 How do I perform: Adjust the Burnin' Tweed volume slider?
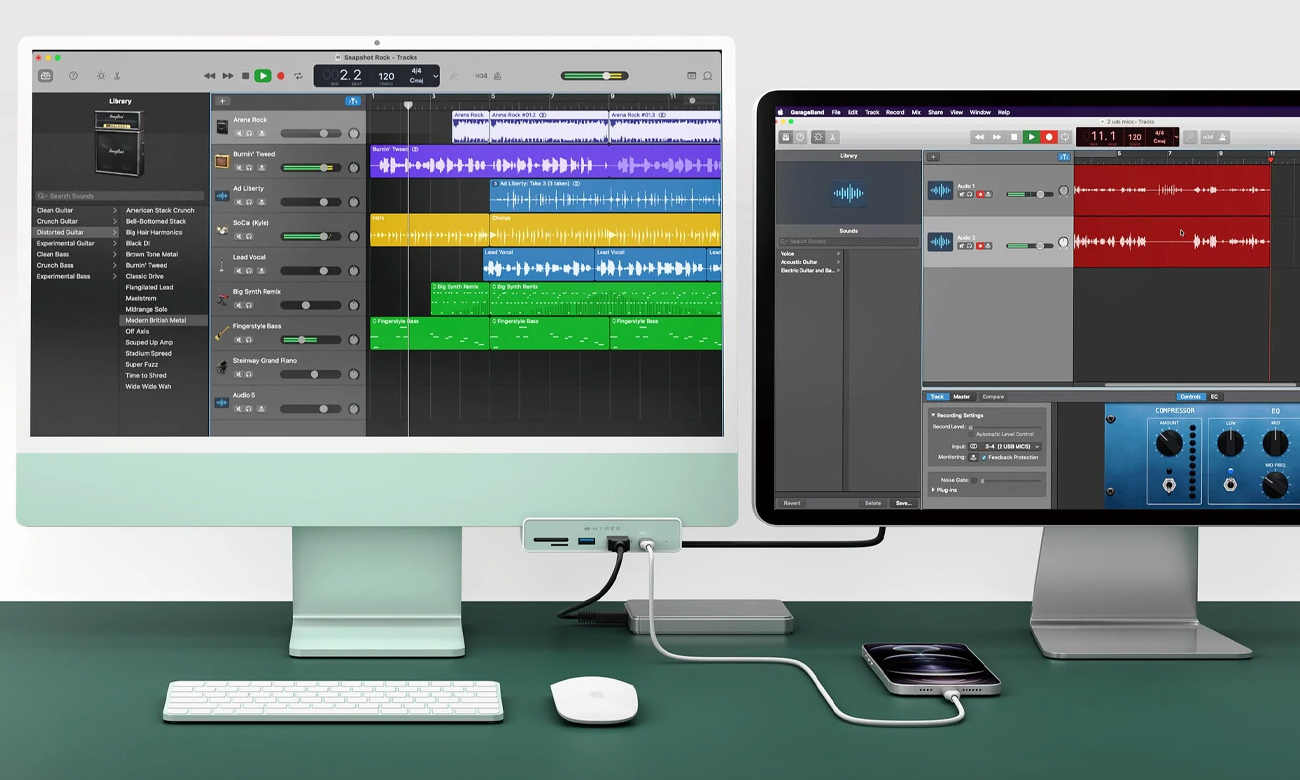tap(324, 167)
